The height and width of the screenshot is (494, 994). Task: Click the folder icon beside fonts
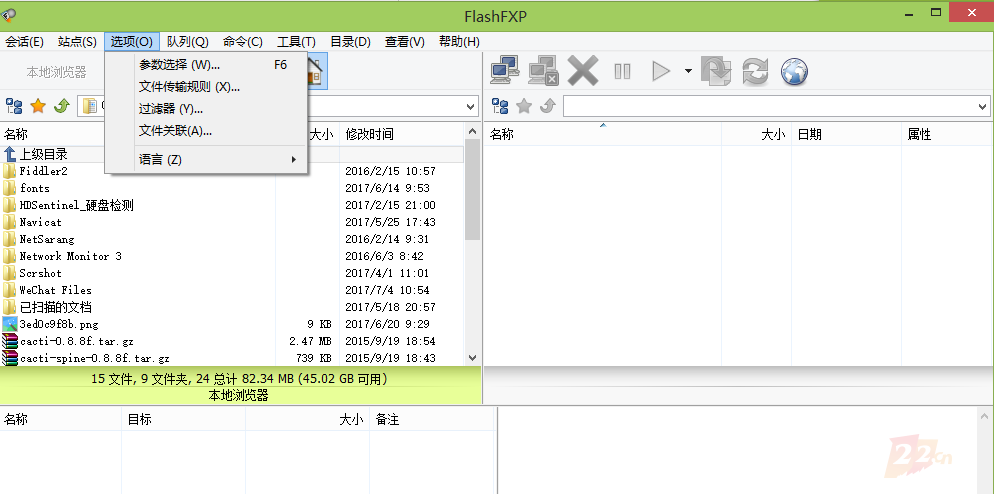point(9,188)
